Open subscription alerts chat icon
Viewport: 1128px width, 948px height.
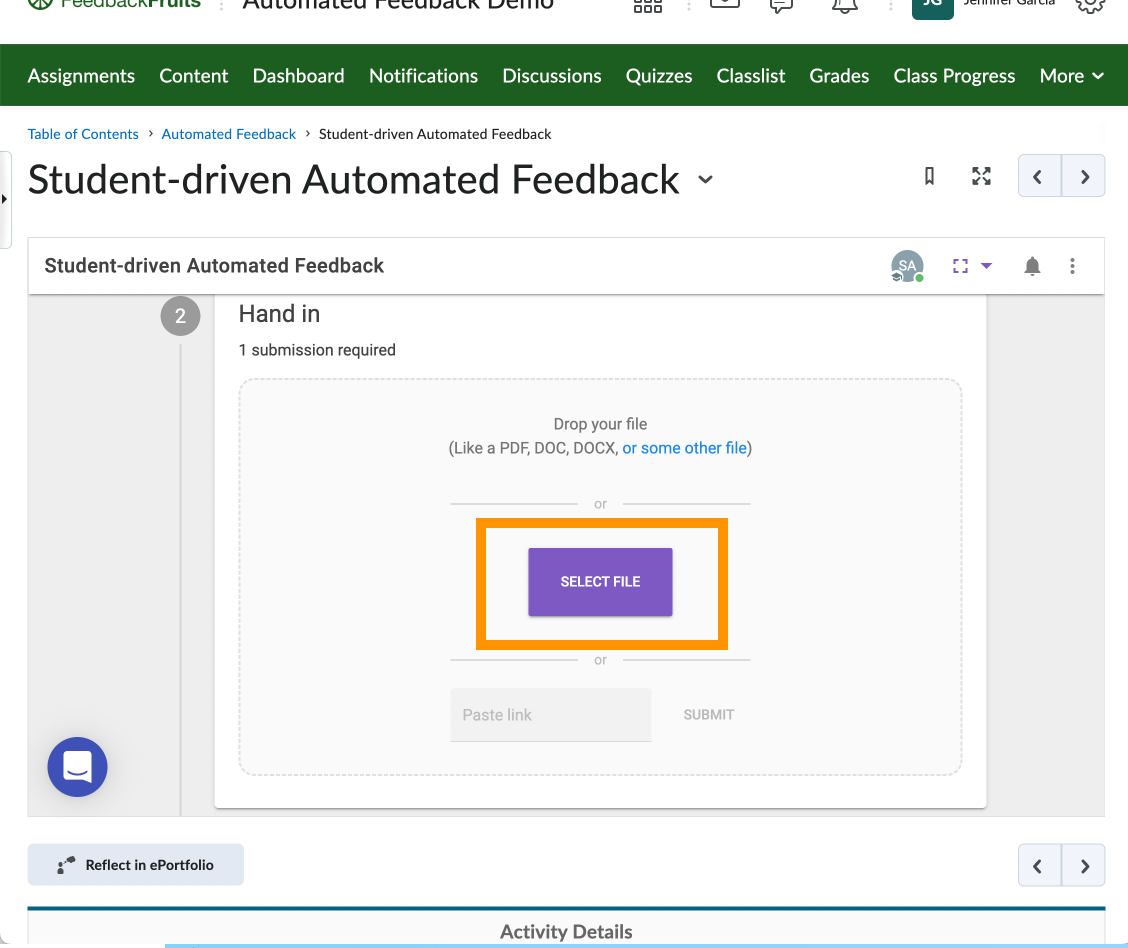[781, 6]
